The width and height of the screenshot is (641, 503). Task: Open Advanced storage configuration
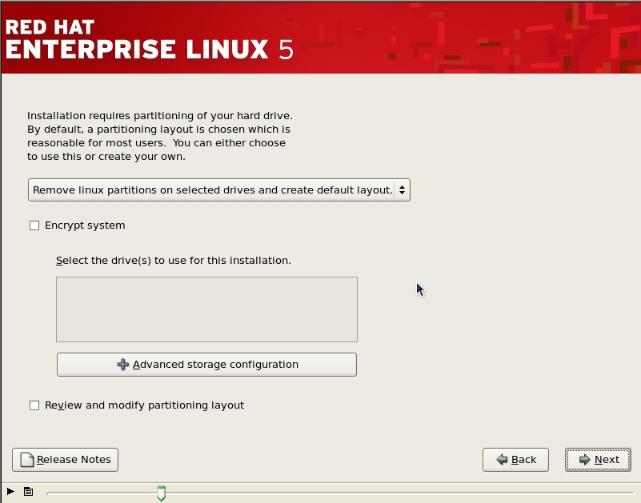(x=207, y=364)
